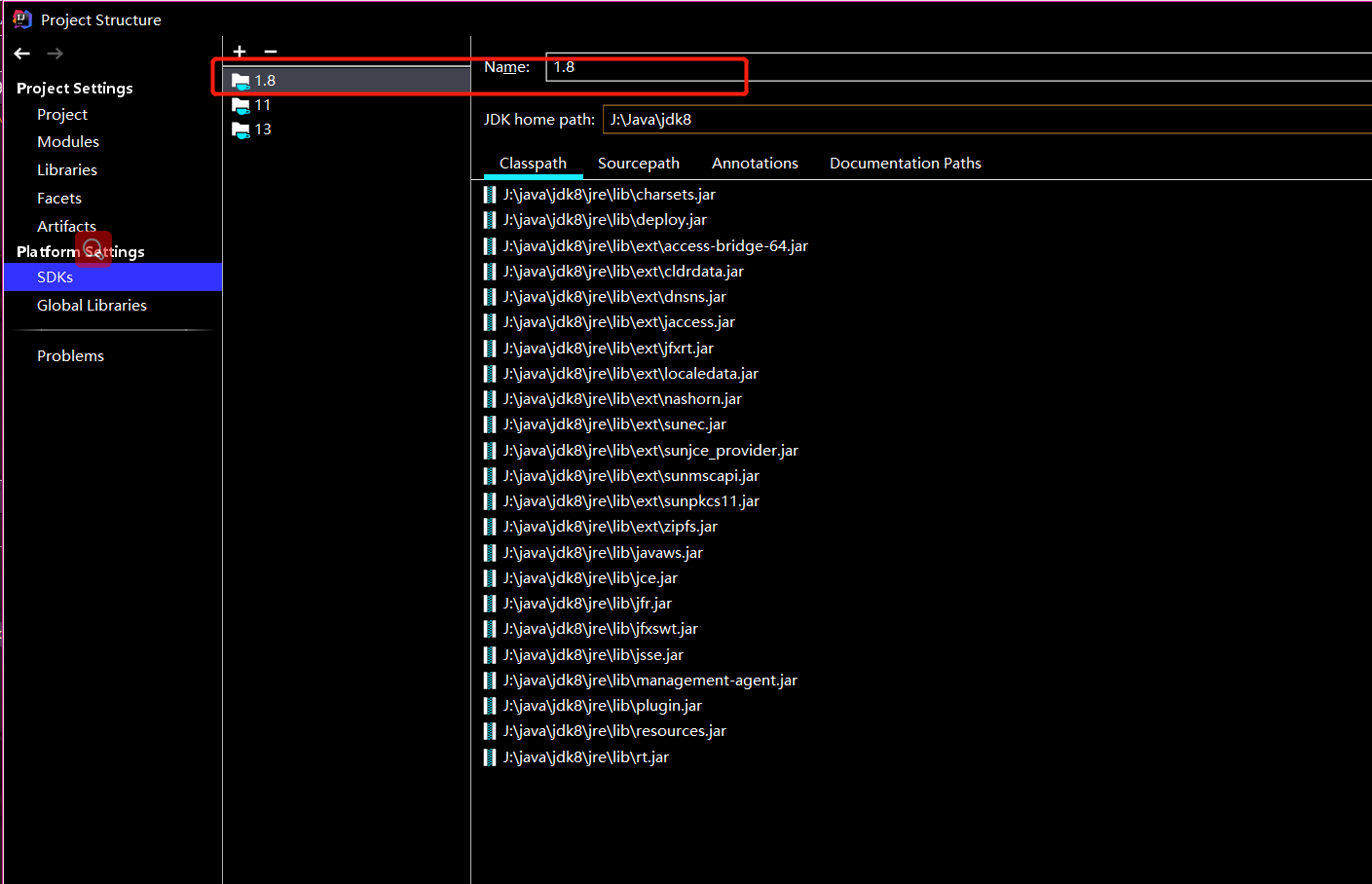Click the jar icon beside jce.jar
The image size is (1372, 884).
490,578
